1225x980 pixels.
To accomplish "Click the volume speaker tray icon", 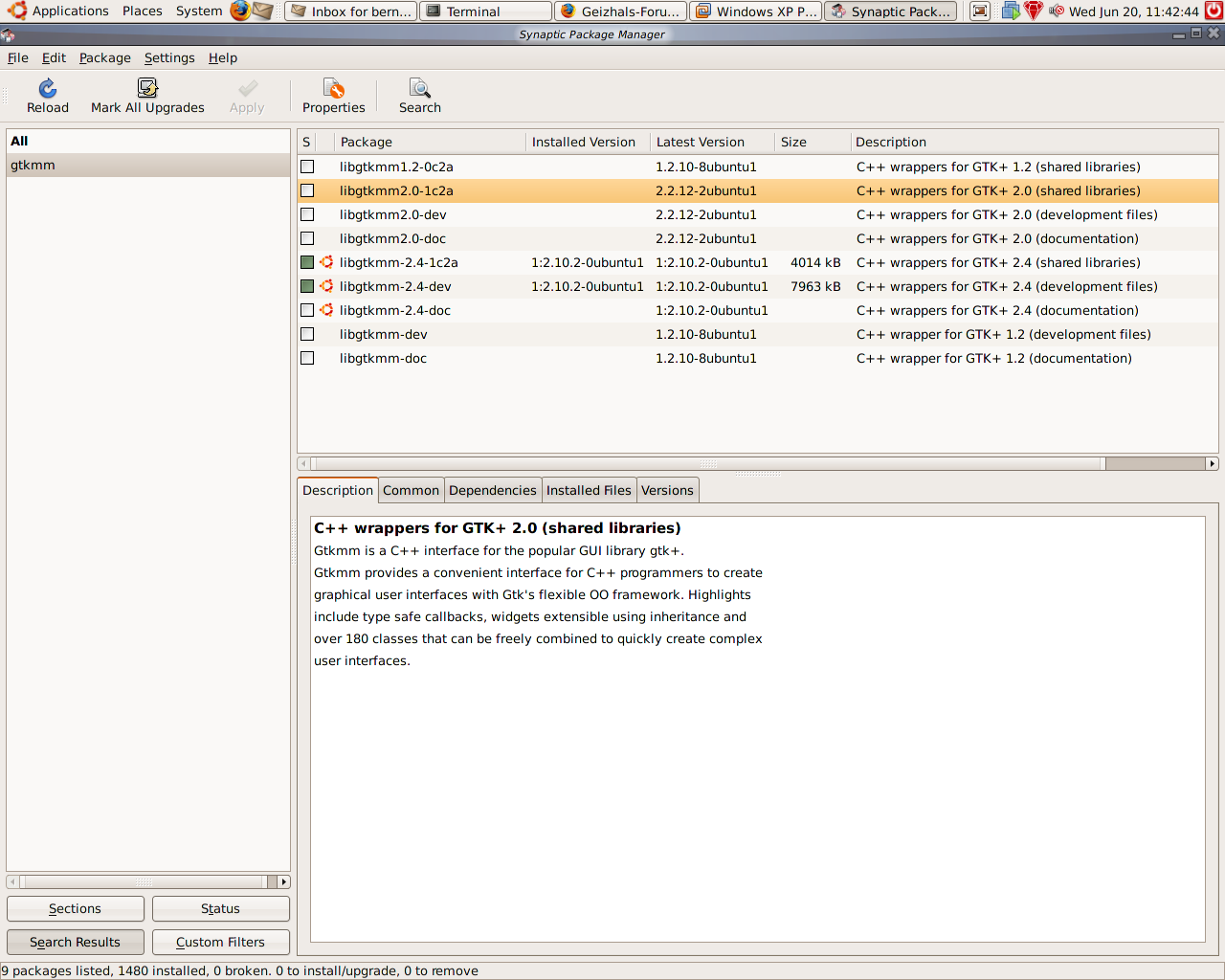I will point(1057,11).
